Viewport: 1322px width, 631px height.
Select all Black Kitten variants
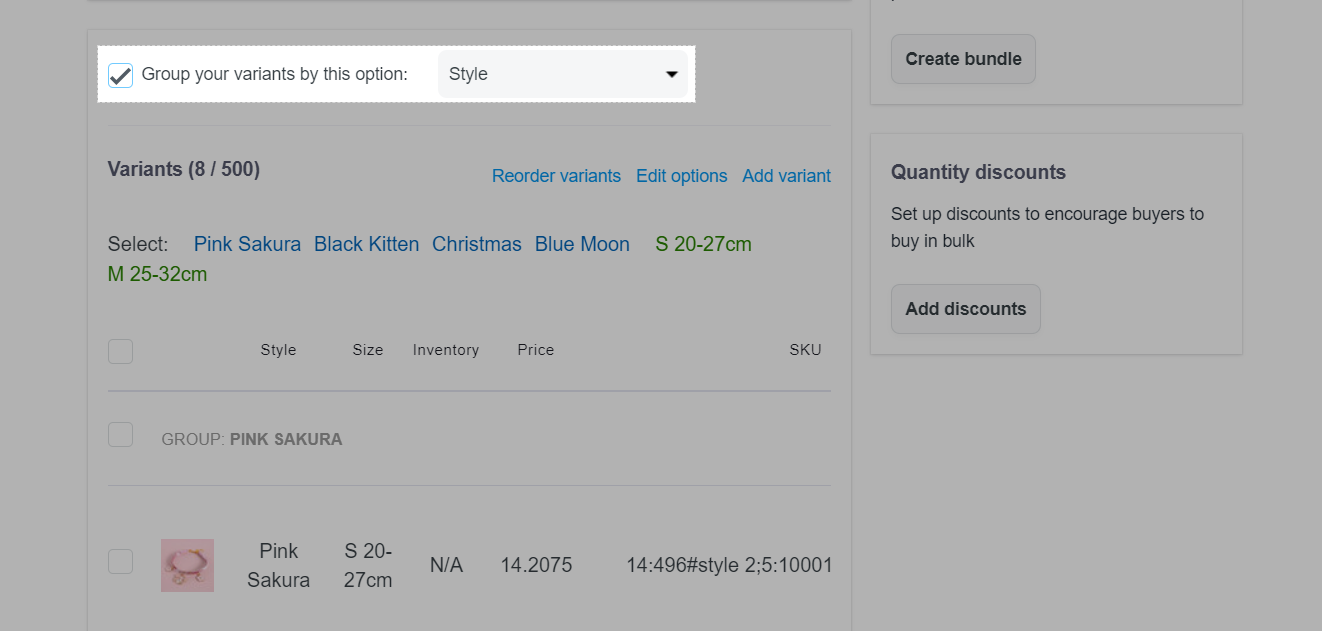point(366,244)
